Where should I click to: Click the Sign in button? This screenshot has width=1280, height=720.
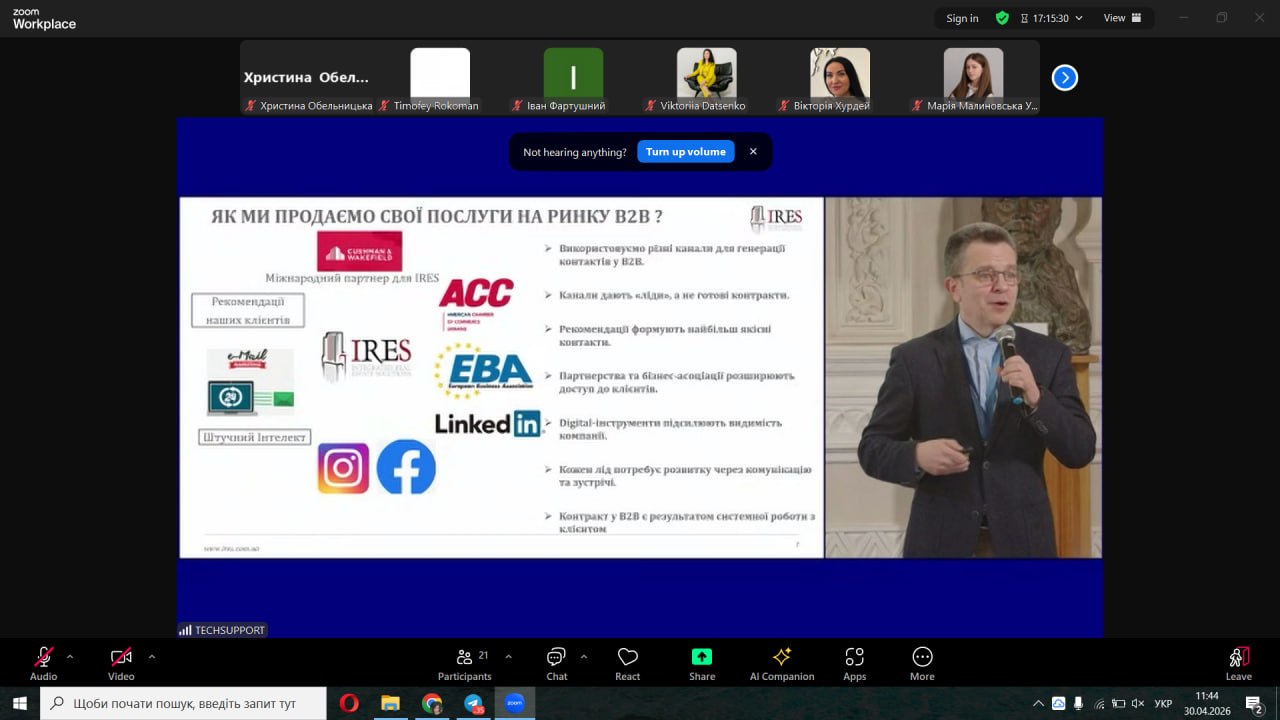tap(963, 18)
